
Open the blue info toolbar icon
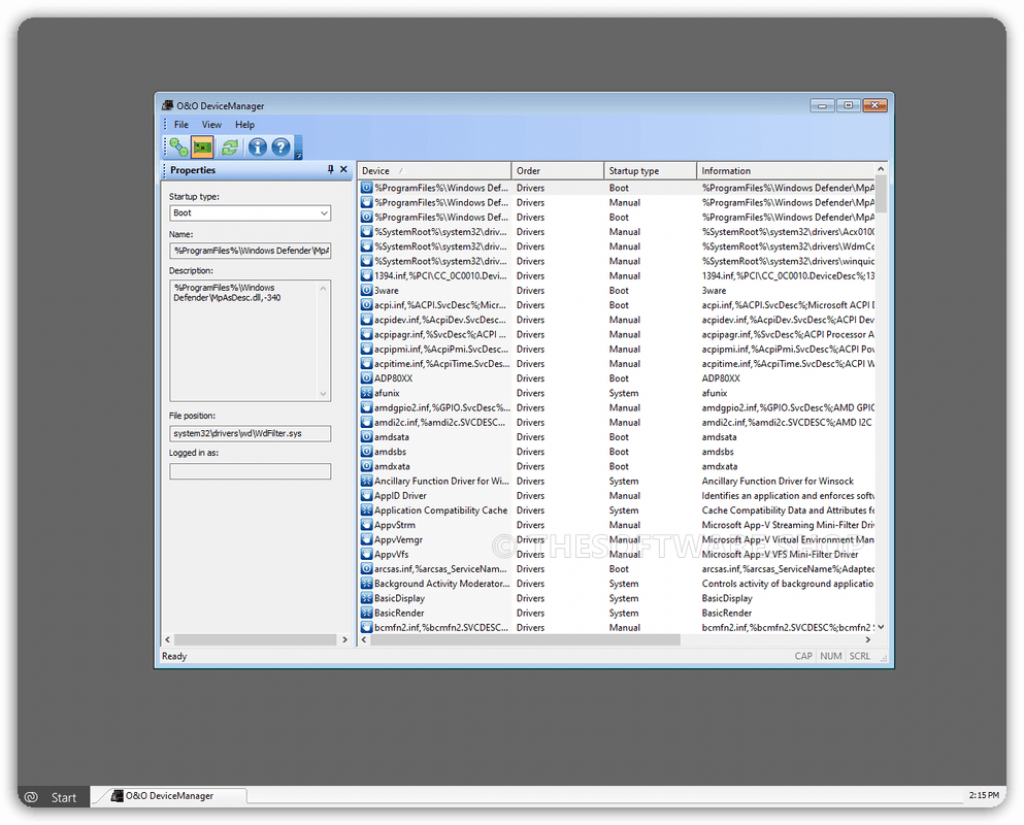click(x=257, y=148)
